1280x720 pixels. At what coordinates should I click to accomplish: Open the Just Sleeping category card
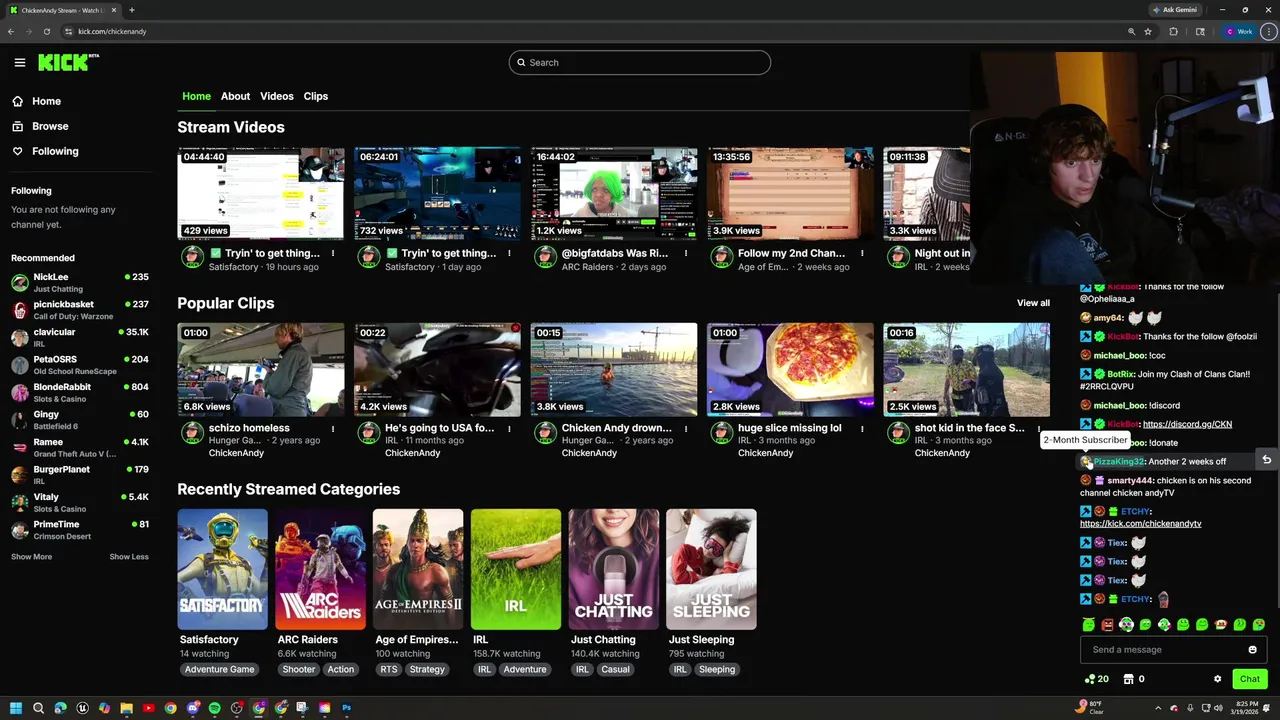pos(711,570)
